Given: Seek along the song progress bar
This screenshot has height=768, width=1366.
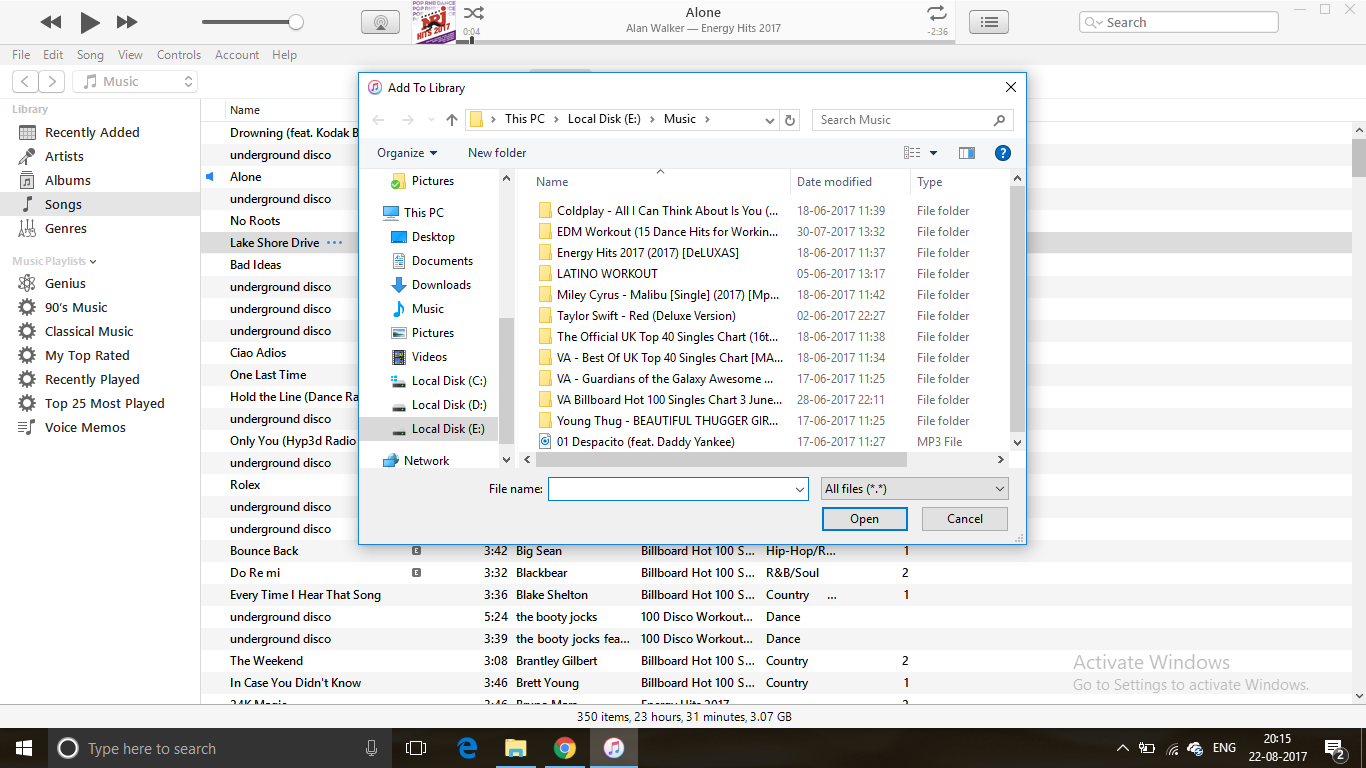Looking at the screenshot, I should [705, 42].
